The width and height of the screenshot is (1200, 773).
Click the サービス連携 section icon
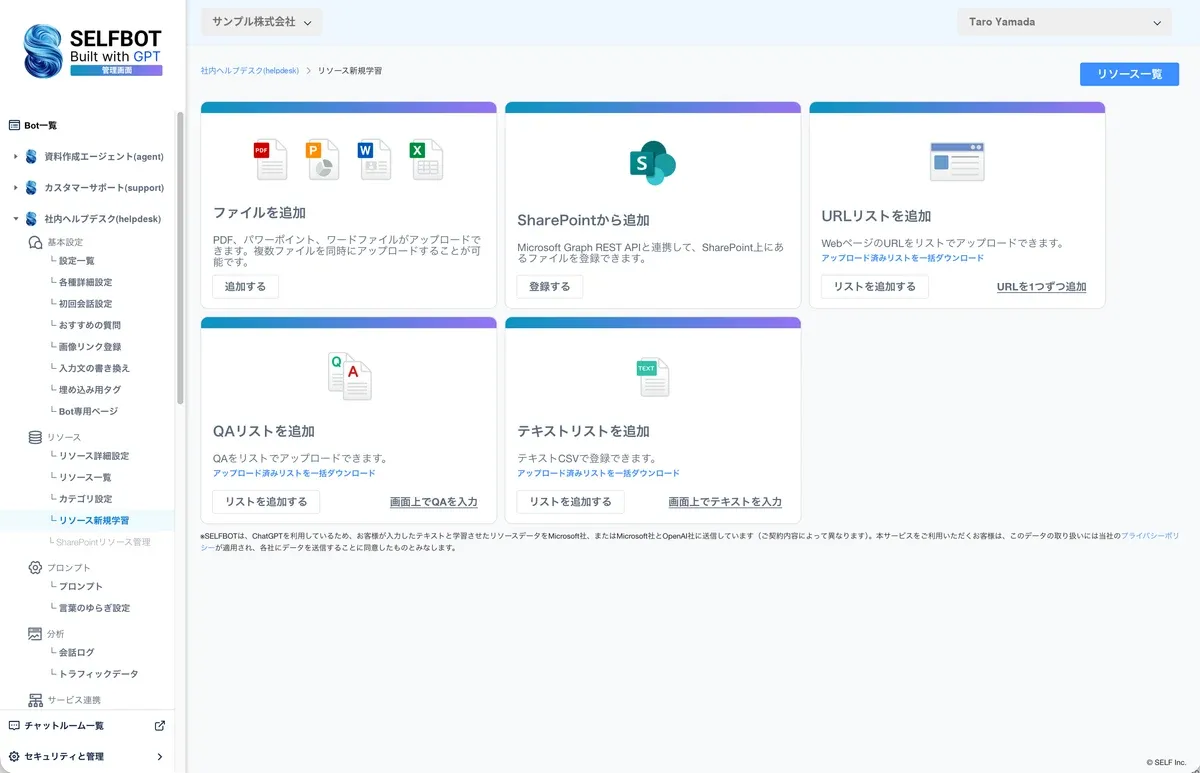click(x=35, y=700)
